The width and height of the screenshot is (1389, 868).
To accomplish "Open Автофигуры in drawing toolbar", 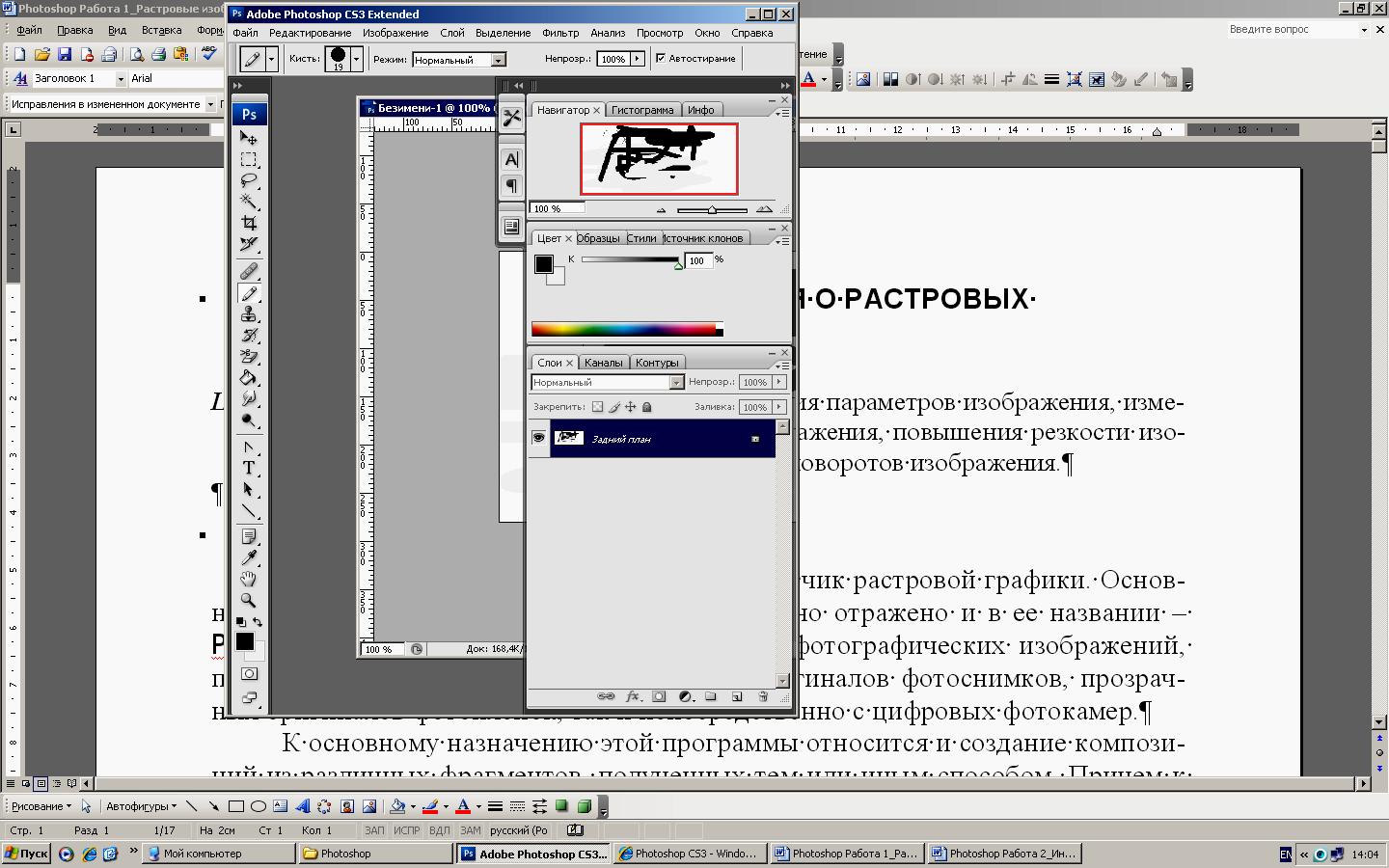I will click(141, 806).
